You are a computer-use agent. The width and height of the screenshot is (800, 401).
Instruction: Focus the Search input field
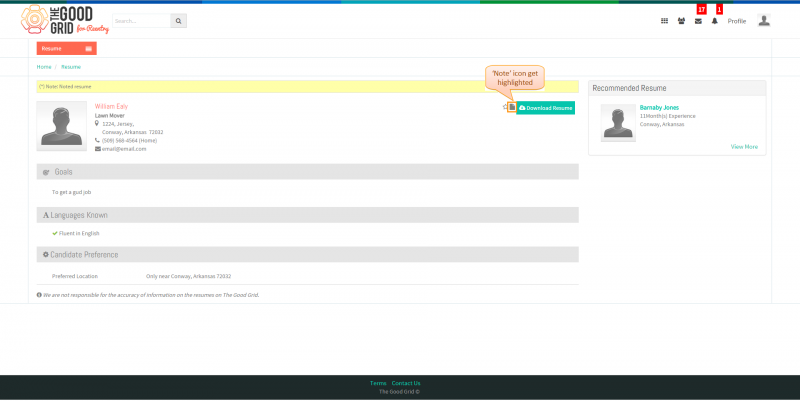(x=141, y=21)
